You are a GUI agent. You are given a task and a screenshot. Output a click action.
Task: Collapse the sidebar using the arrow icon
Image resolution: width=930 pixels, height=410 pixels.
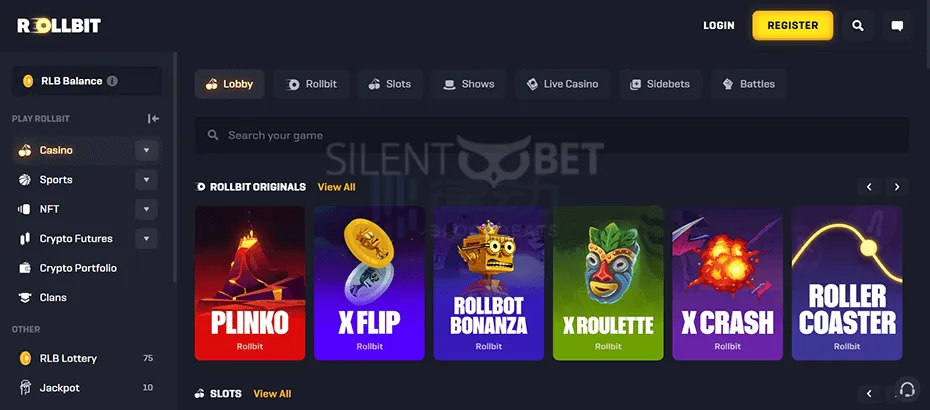click(153, 119)
